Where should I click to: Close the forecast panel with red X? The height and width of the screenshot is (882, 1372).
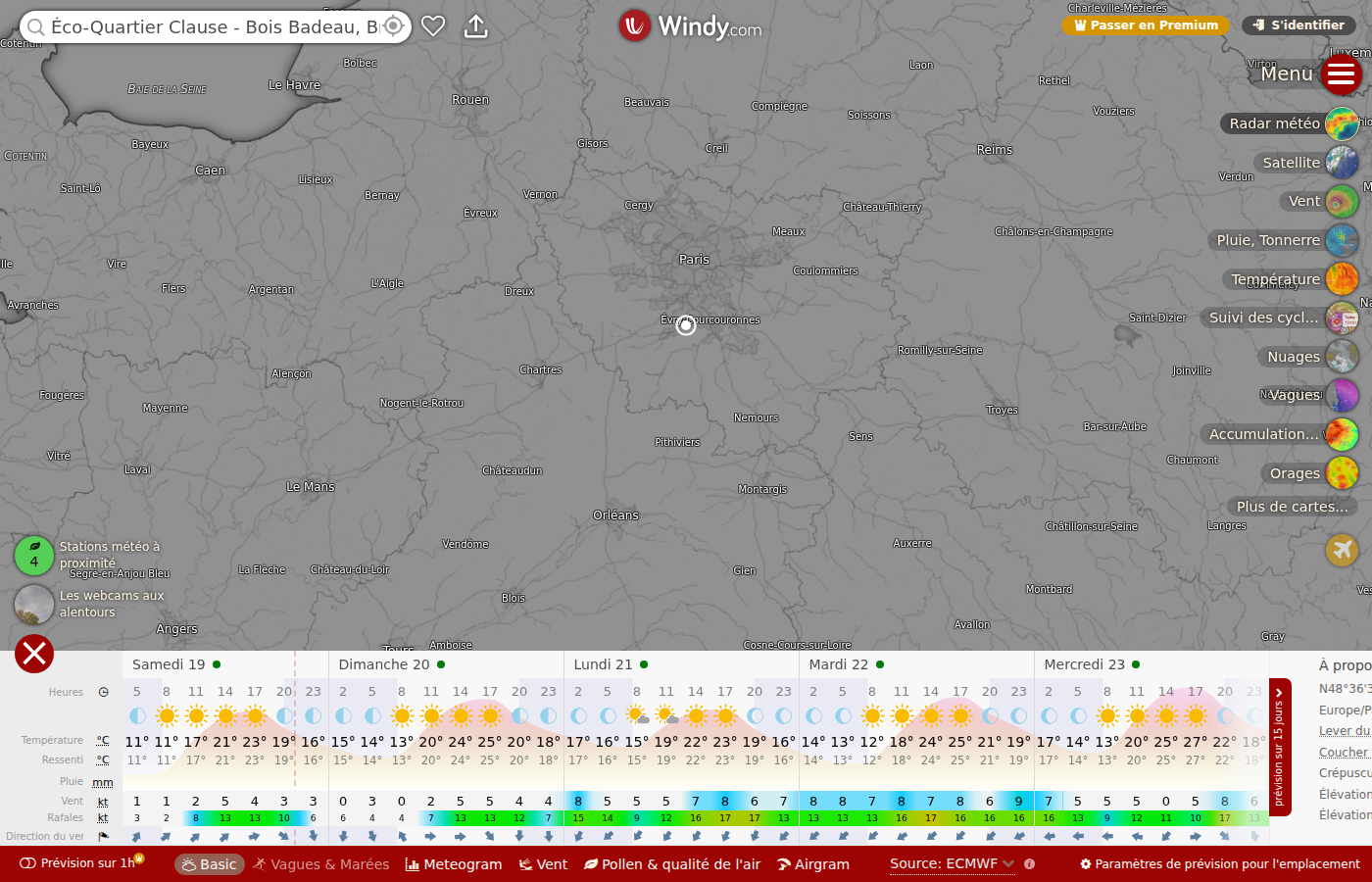click(x=34, y=654)
